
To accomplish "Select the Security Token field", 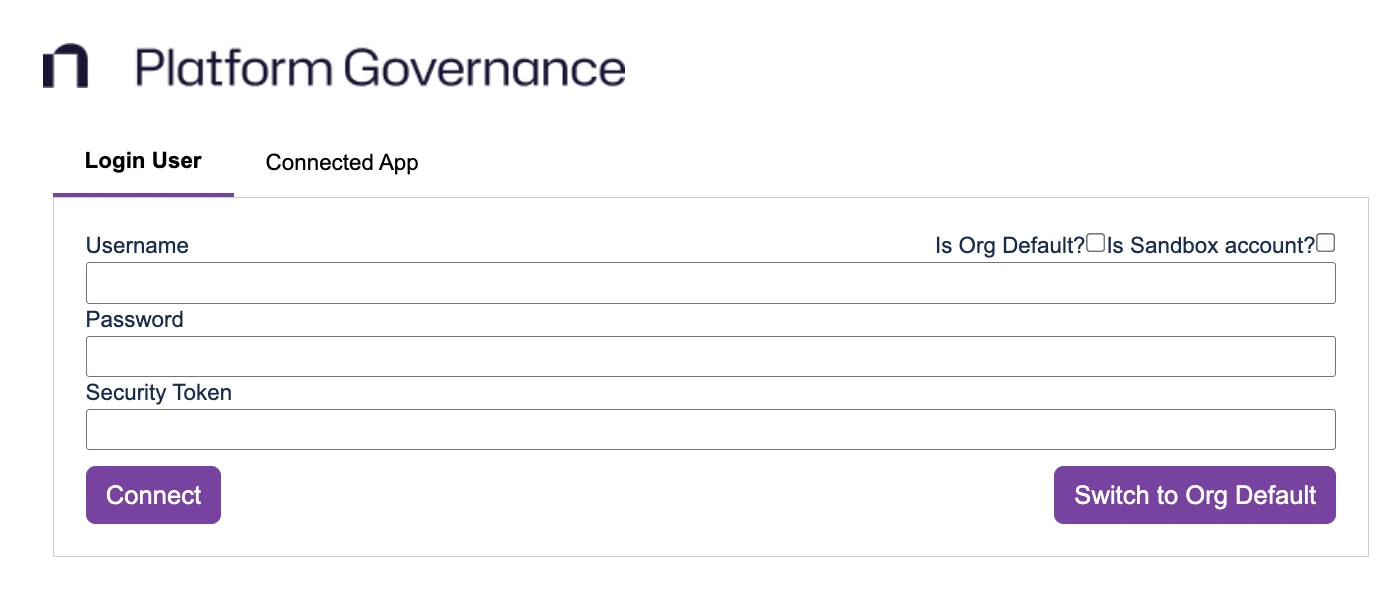I will coord(710,428).
